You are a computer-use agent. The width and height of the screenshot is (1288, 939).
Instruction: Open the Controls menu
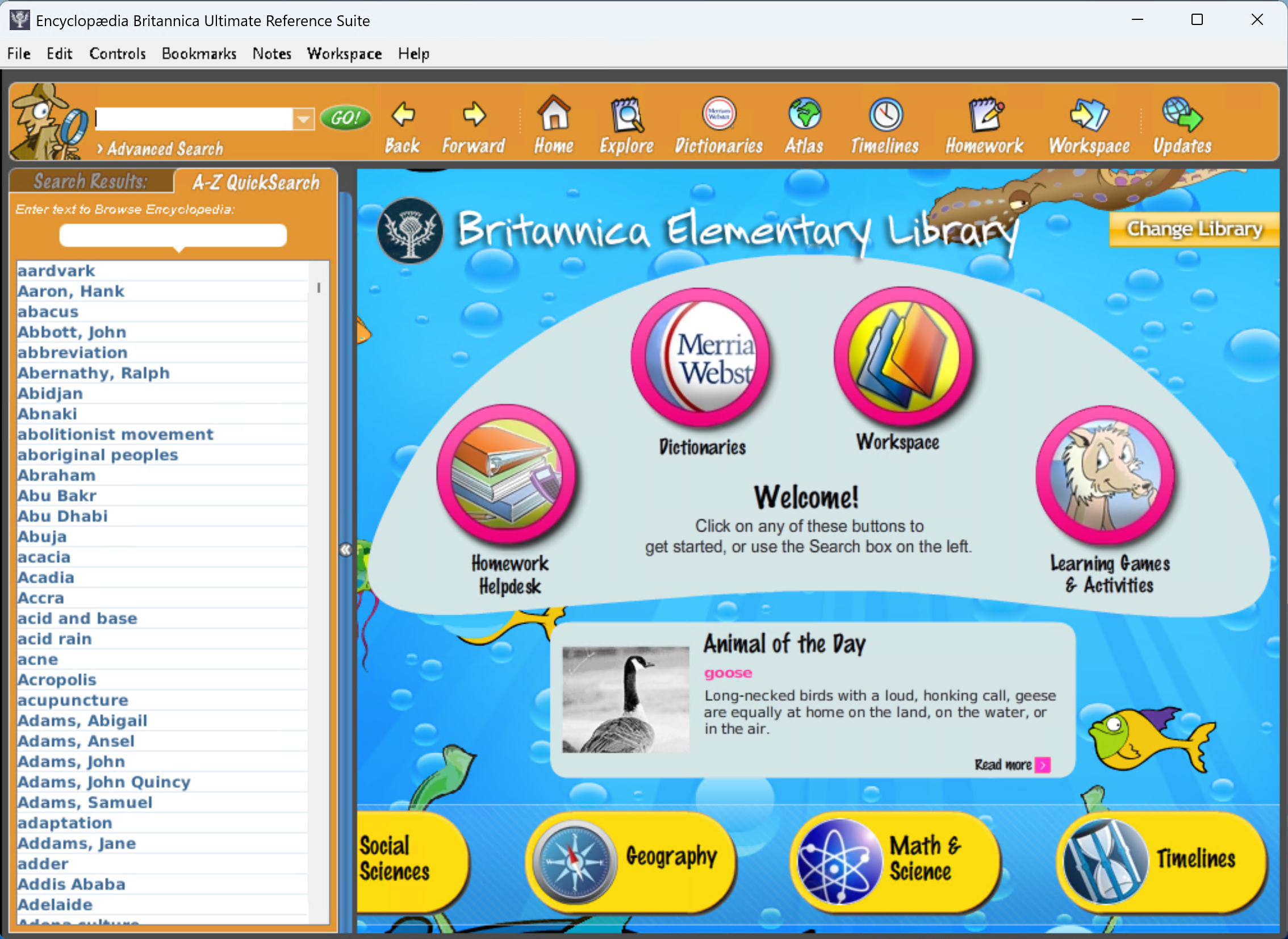(x=118, y=53)
